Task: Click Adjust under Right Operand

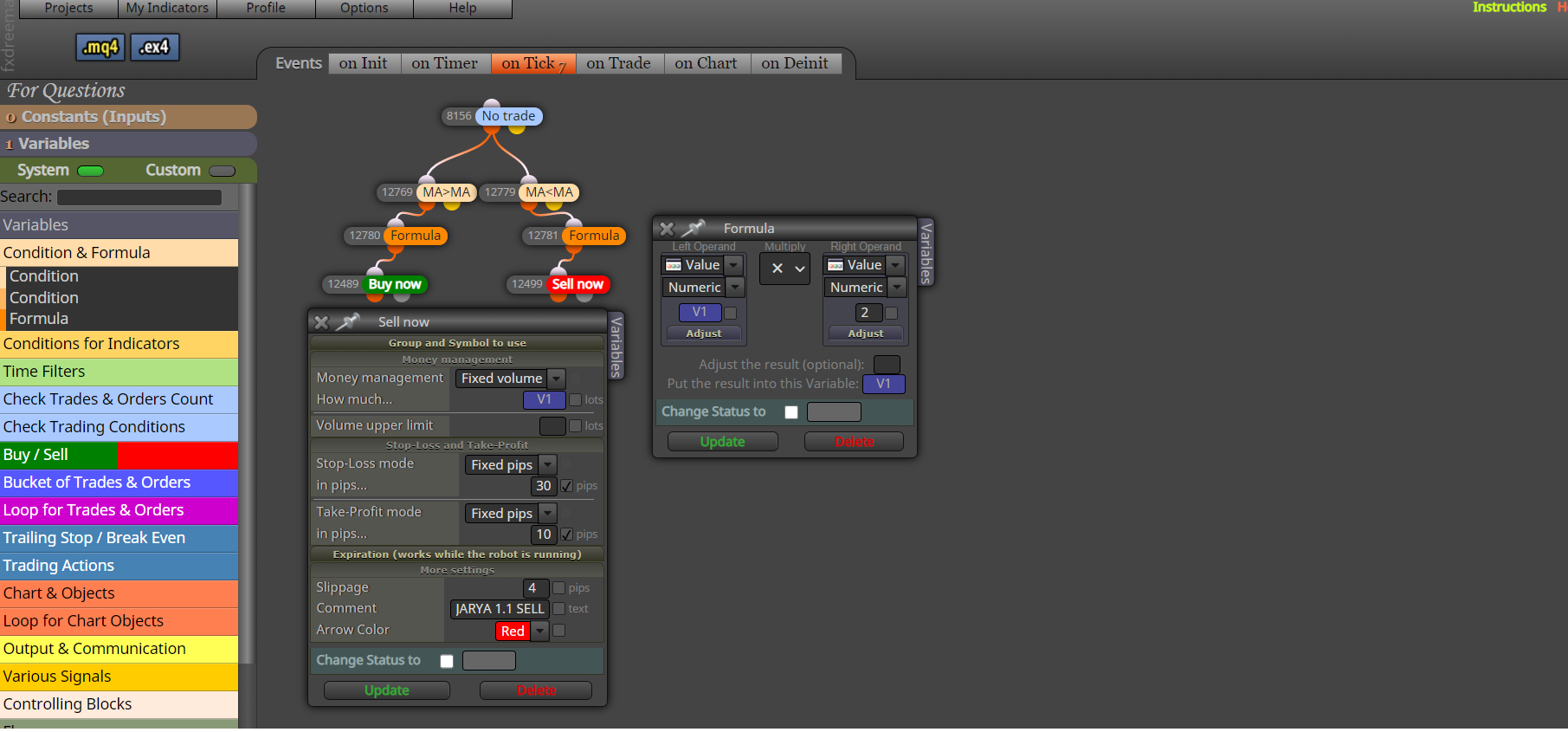Action: tap(866, 334)
